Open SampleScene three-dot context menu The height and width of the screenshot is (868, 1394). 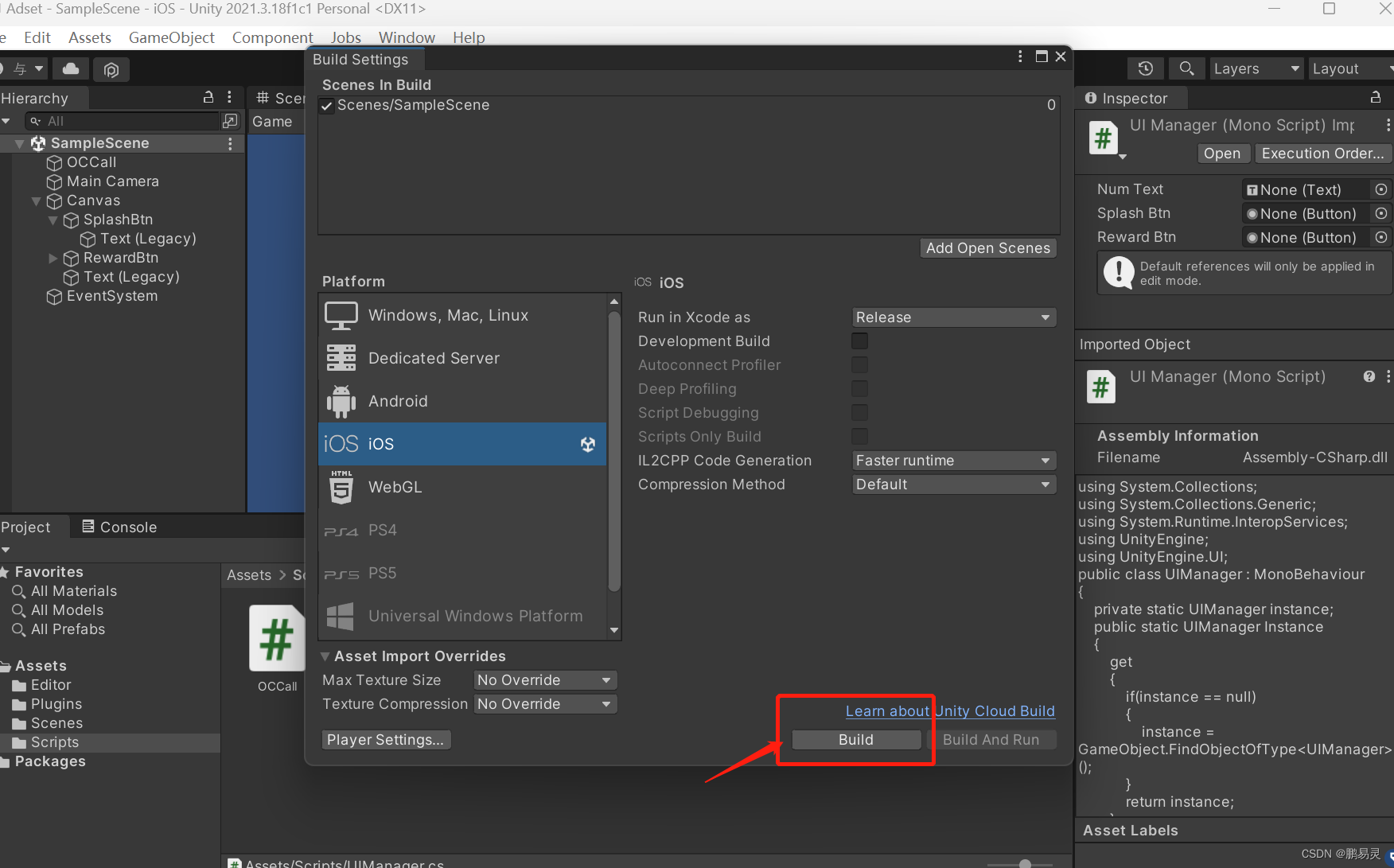click(230, 143)
